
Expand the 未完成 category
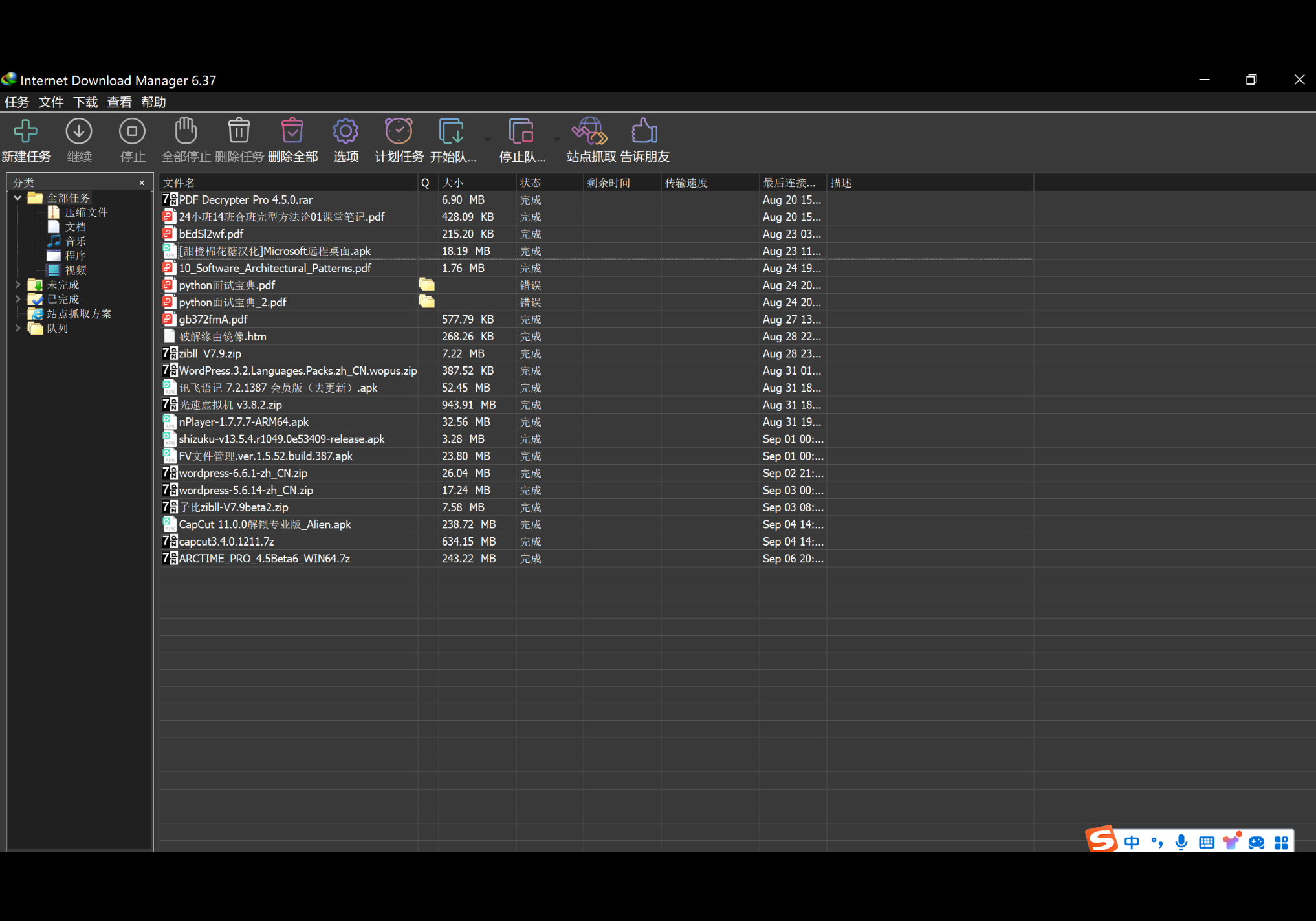tap(17, 285)
